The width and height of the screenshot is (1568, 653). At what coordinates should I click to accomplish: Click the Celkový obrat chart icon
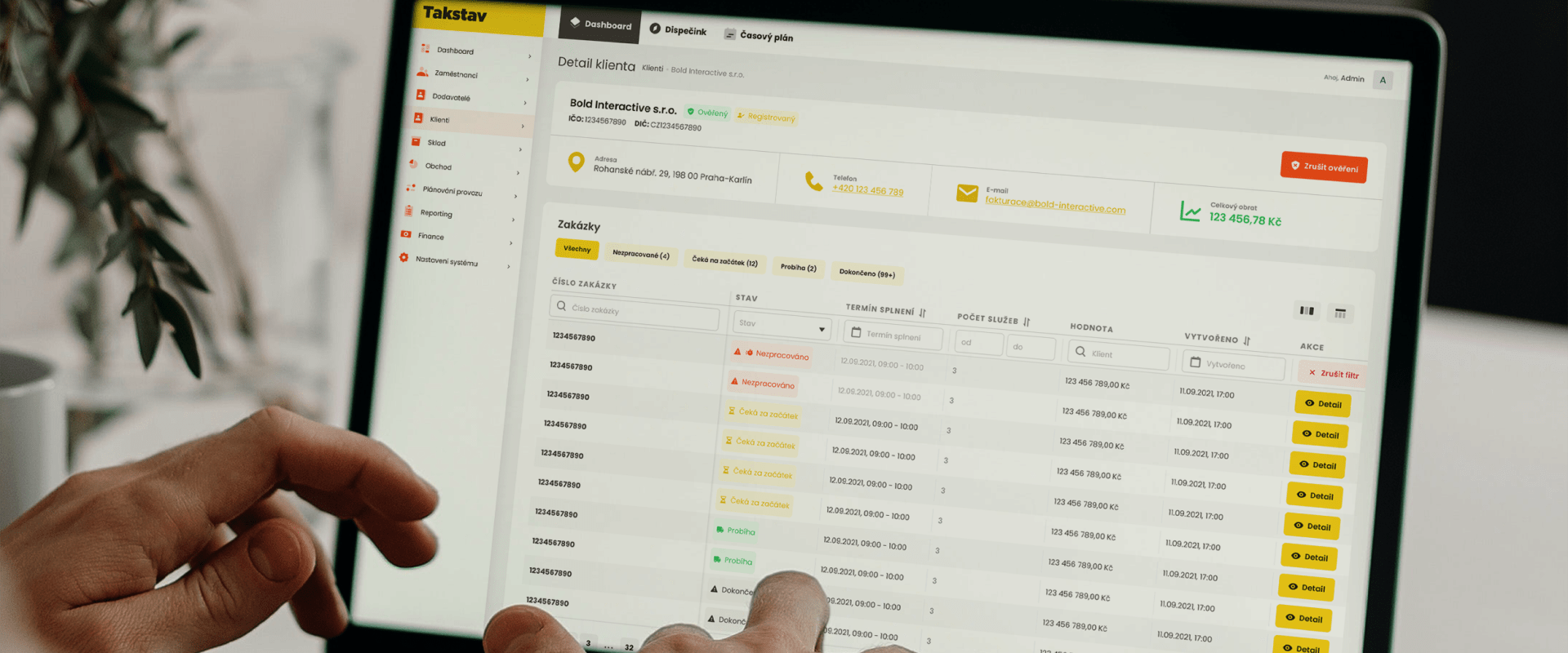click(1191, 211)
